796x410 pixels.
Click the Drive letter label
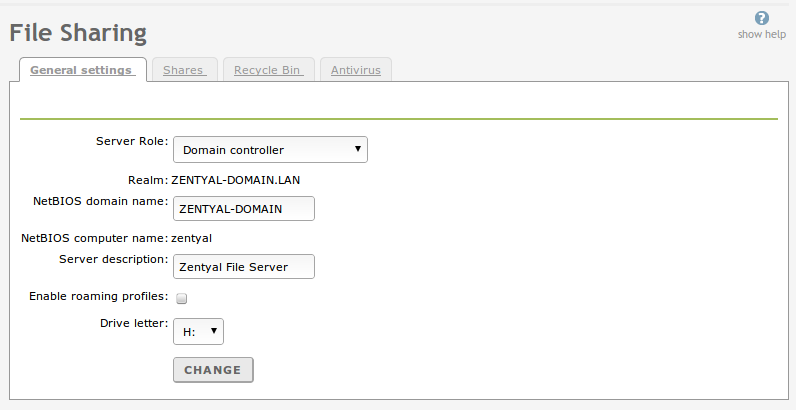click(x=133, y=323)
